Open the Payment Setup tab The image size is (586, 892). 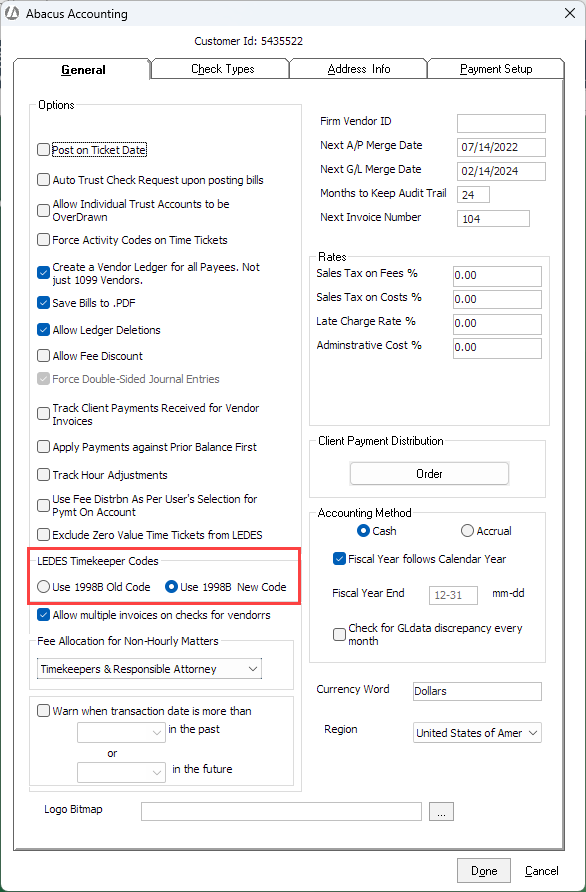[x=496, y=69]
